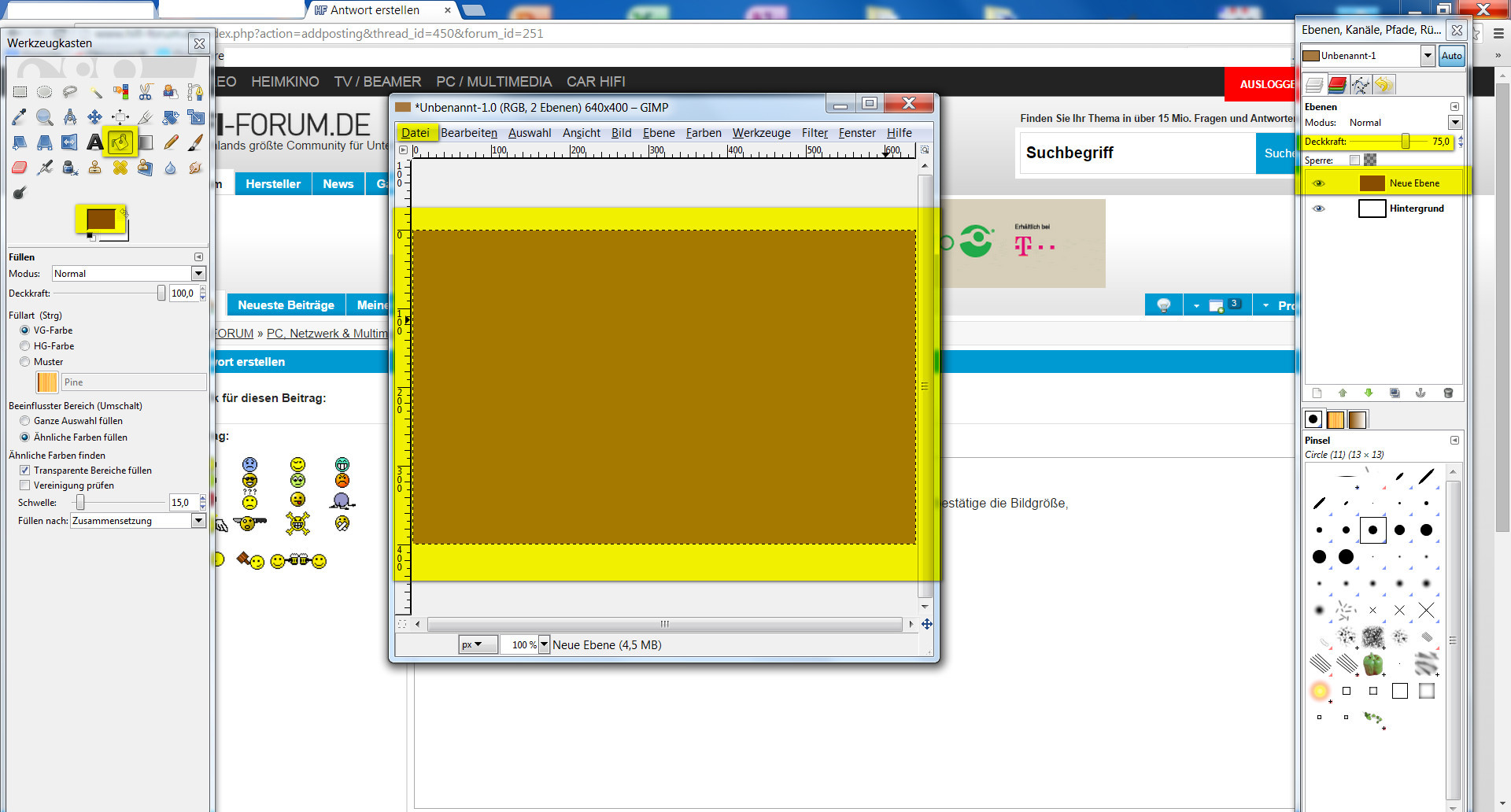Open the Ebenen panel menu arrow

click(x=1454, y=107)
